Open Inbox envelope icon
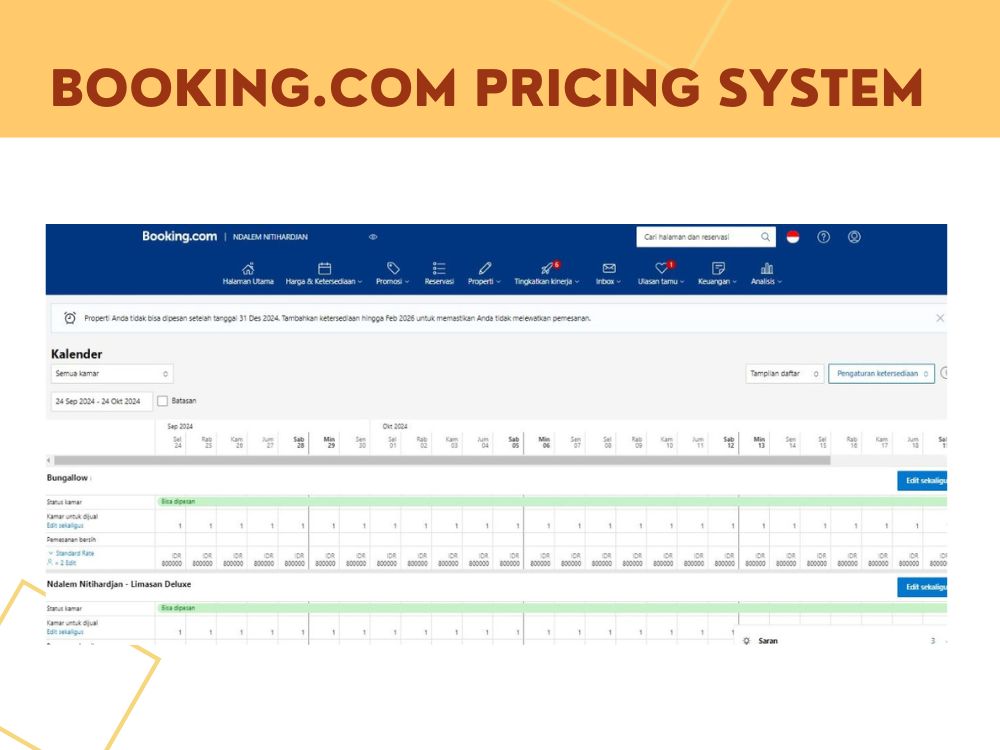 [x=609, y=268]
